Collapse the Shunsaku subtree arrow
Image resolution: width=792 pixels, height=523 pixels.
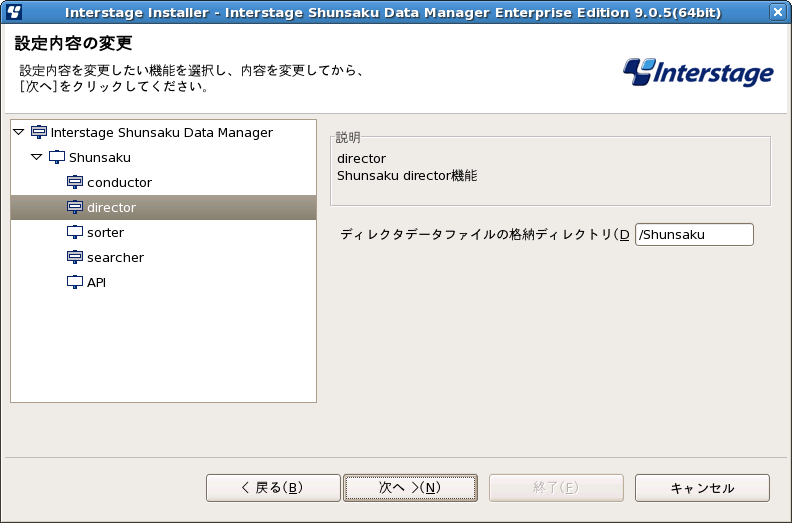(x=36, y=157)
